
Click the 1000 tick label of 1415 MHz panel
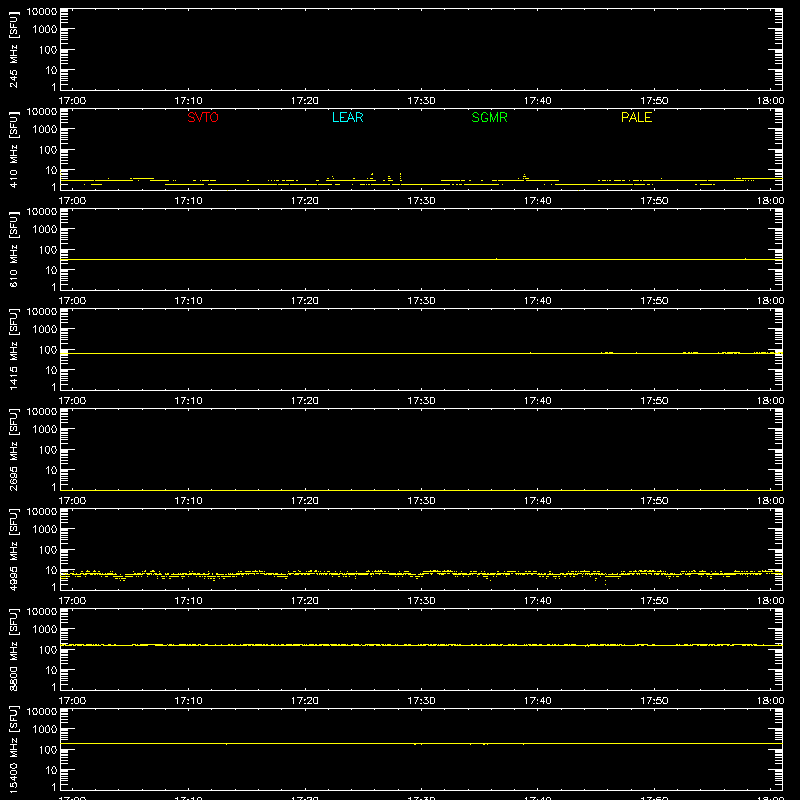coord(45,330)
